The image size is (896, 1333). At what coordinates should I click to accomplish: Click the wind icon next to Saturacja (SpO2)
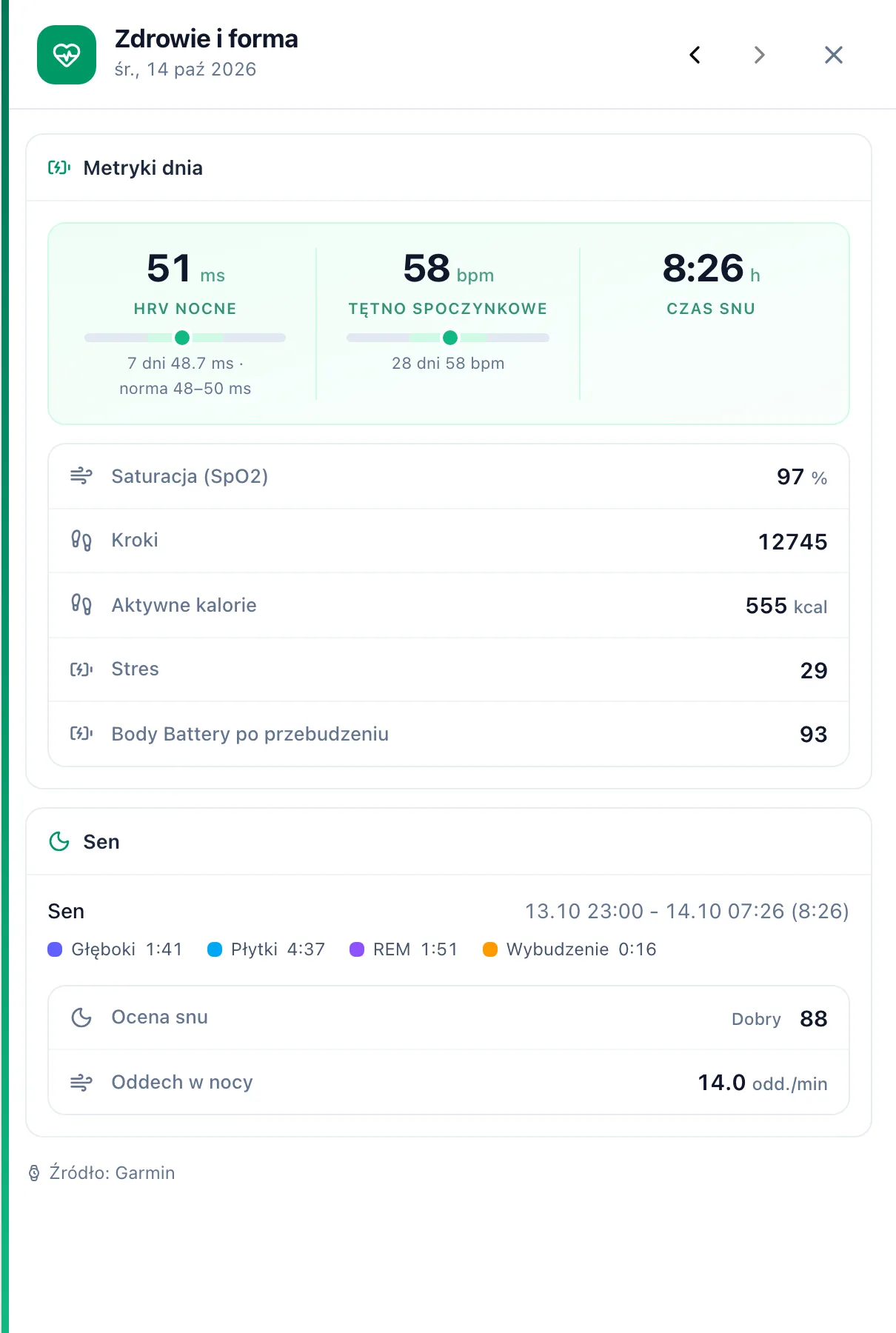point(81,475)
